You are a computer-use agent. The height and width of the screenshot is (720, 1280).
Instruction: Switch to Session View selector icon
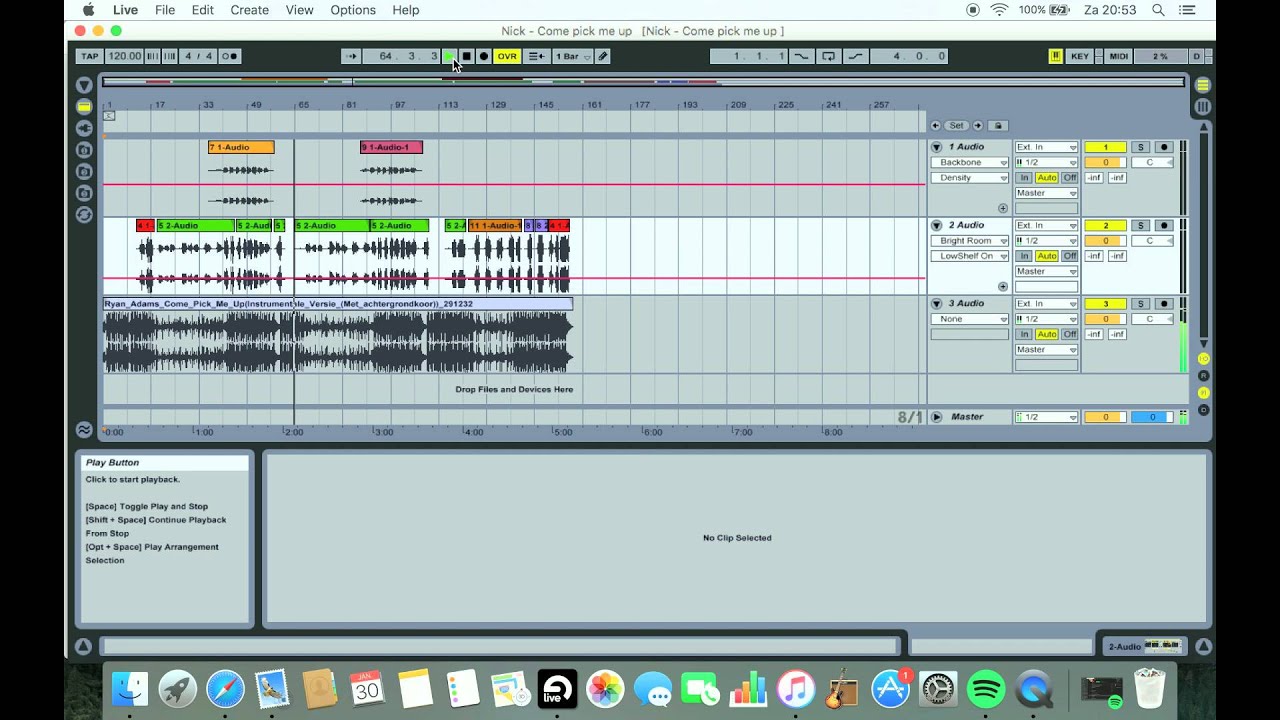point(1203,106)
